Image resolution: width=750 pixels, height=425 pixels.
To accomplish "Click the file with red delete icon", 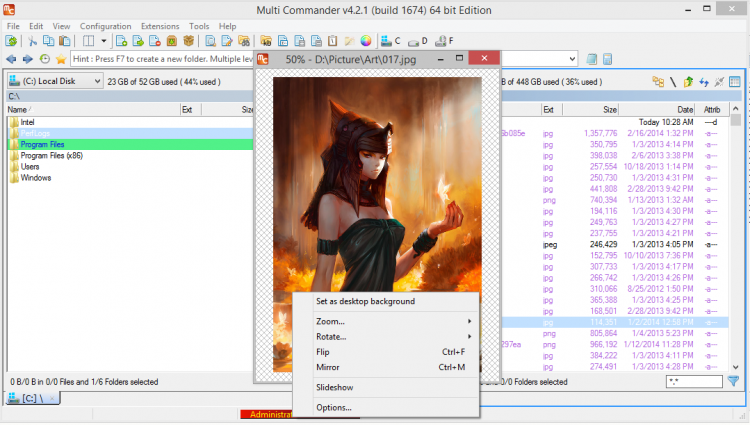I will pos(154,41).
